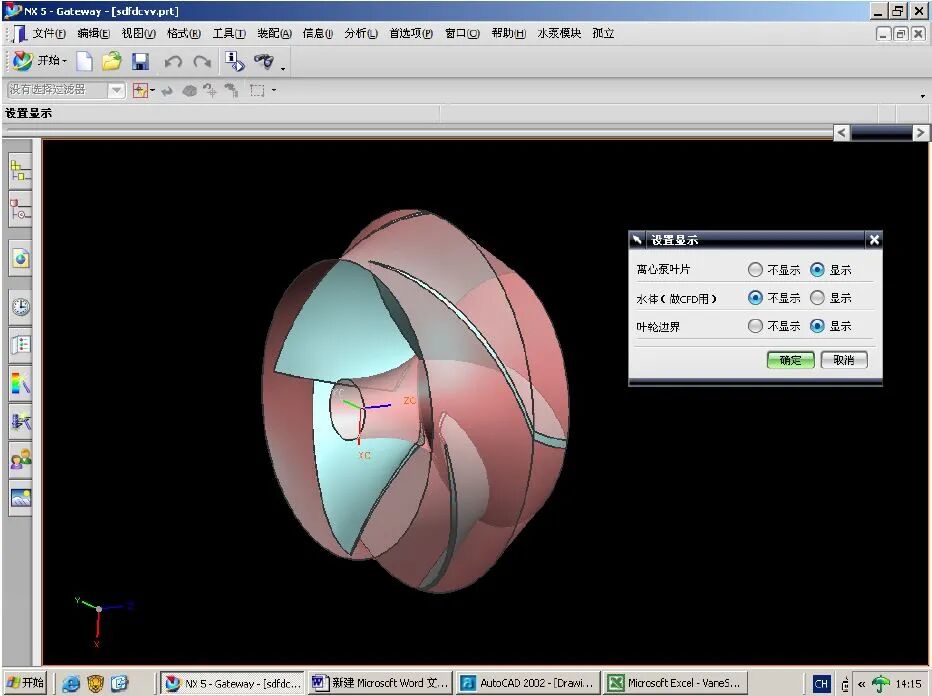Image resolution: width=932 pixels, height=696 pixels.
Task: Open the landscape picture sidebar tab
Action: point(20,498)
